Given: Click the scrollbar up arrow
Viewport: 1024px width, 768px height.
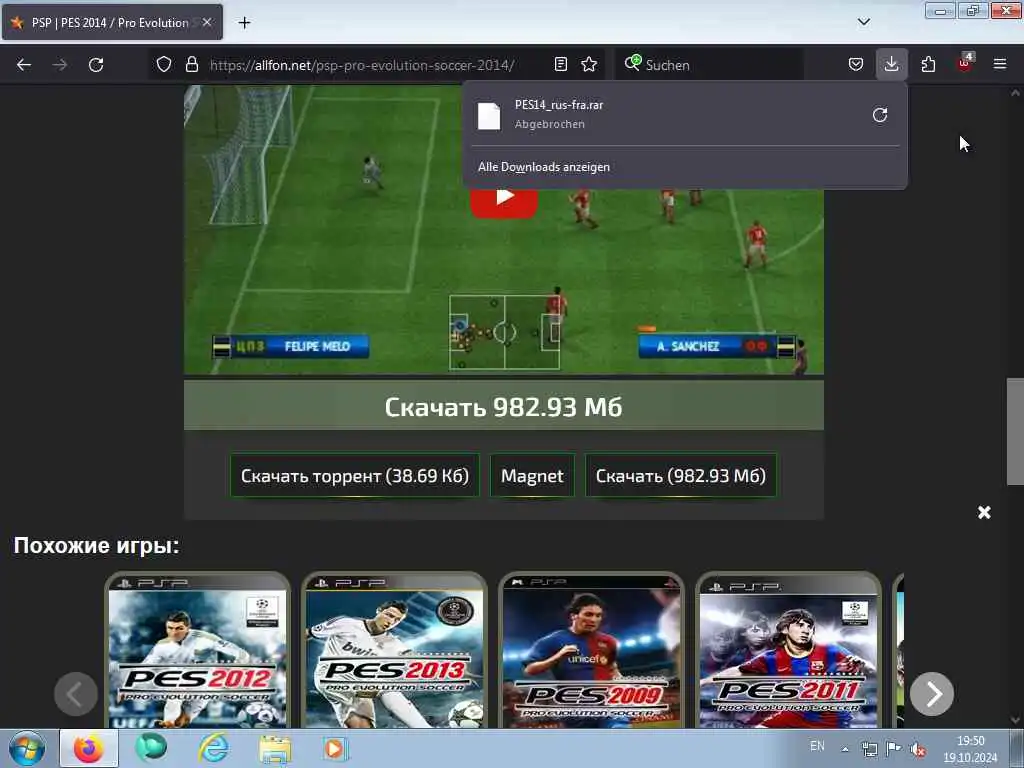Looking at the screenshot, I should [1015, 93].
